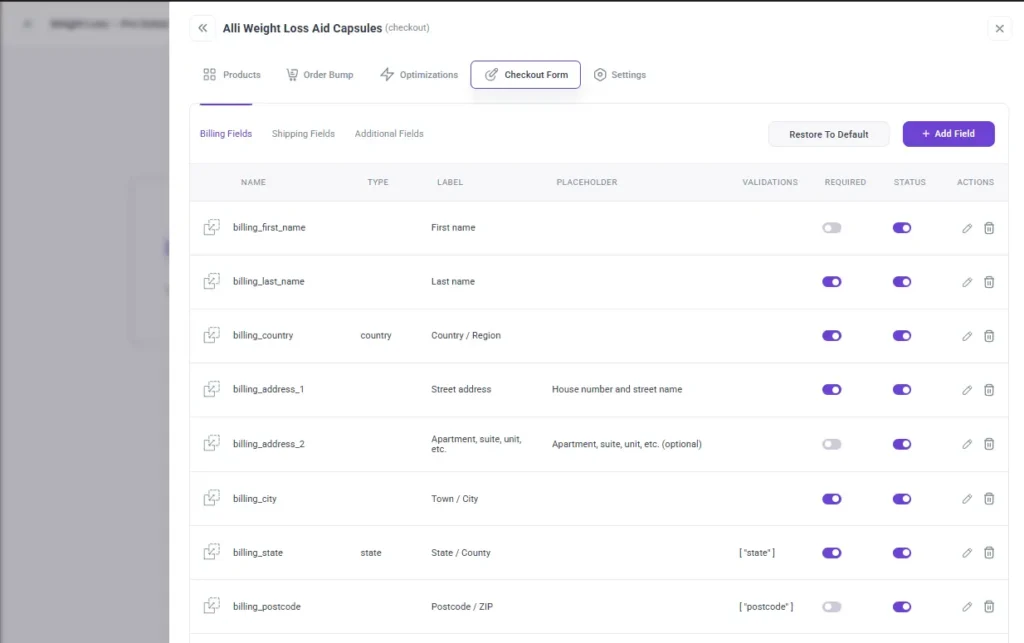Edit the billing_last_name field with the pencil icon
This screenshot has height=643, width=1024.
pos(967,282)
